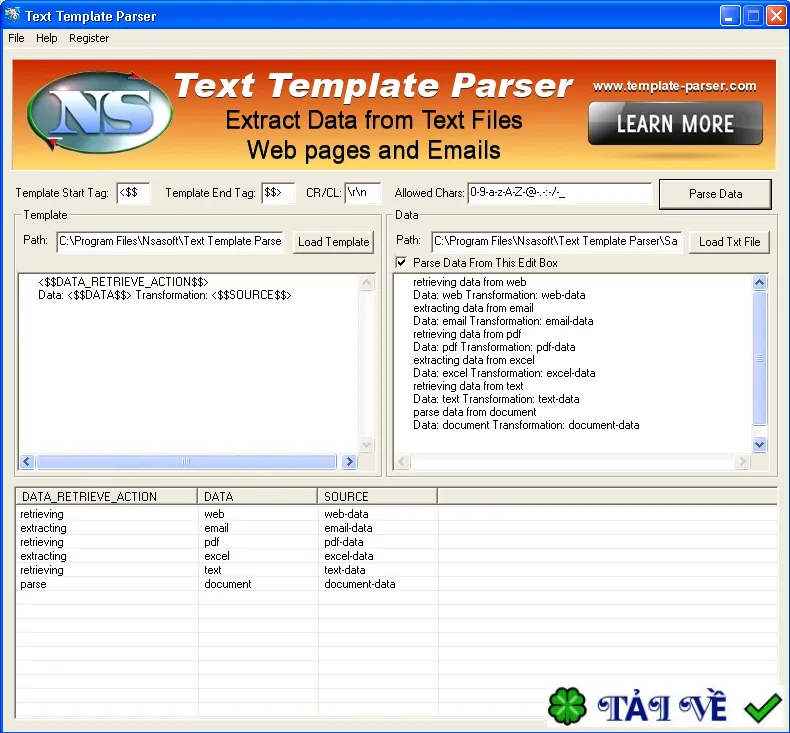Click the NS logo in banner
Viewport: 790px width, 733px height.
(100, 112)
